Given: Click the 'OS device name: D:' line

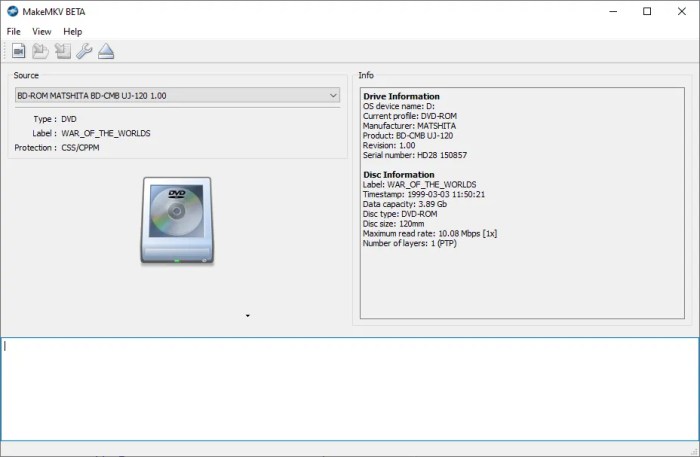Looking at the screenshot, I should point(399,106).
